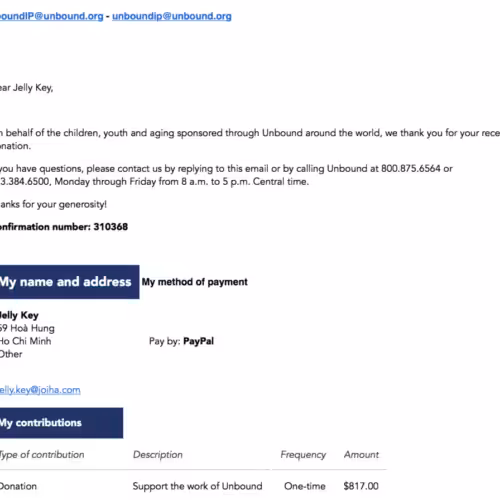Click the My method of payment heading
The width and height of the screenshot is (500, 500).
(195, 282)
